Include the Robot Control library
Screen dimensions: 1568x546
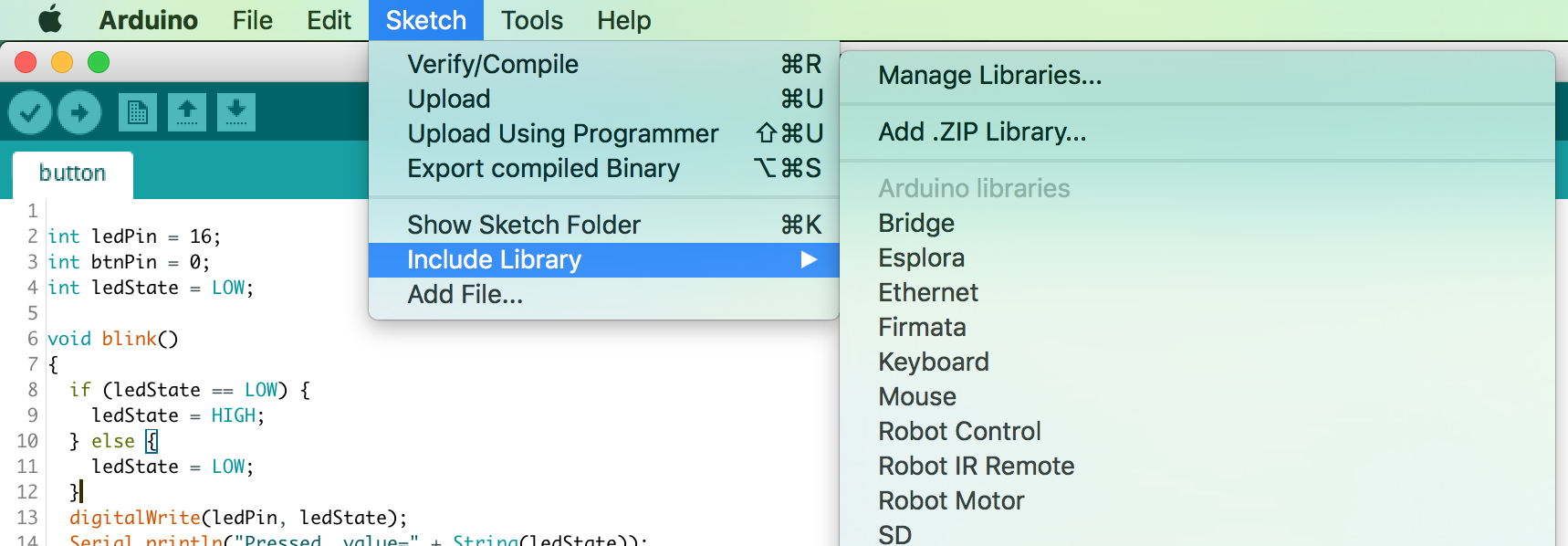(1197, 431)
